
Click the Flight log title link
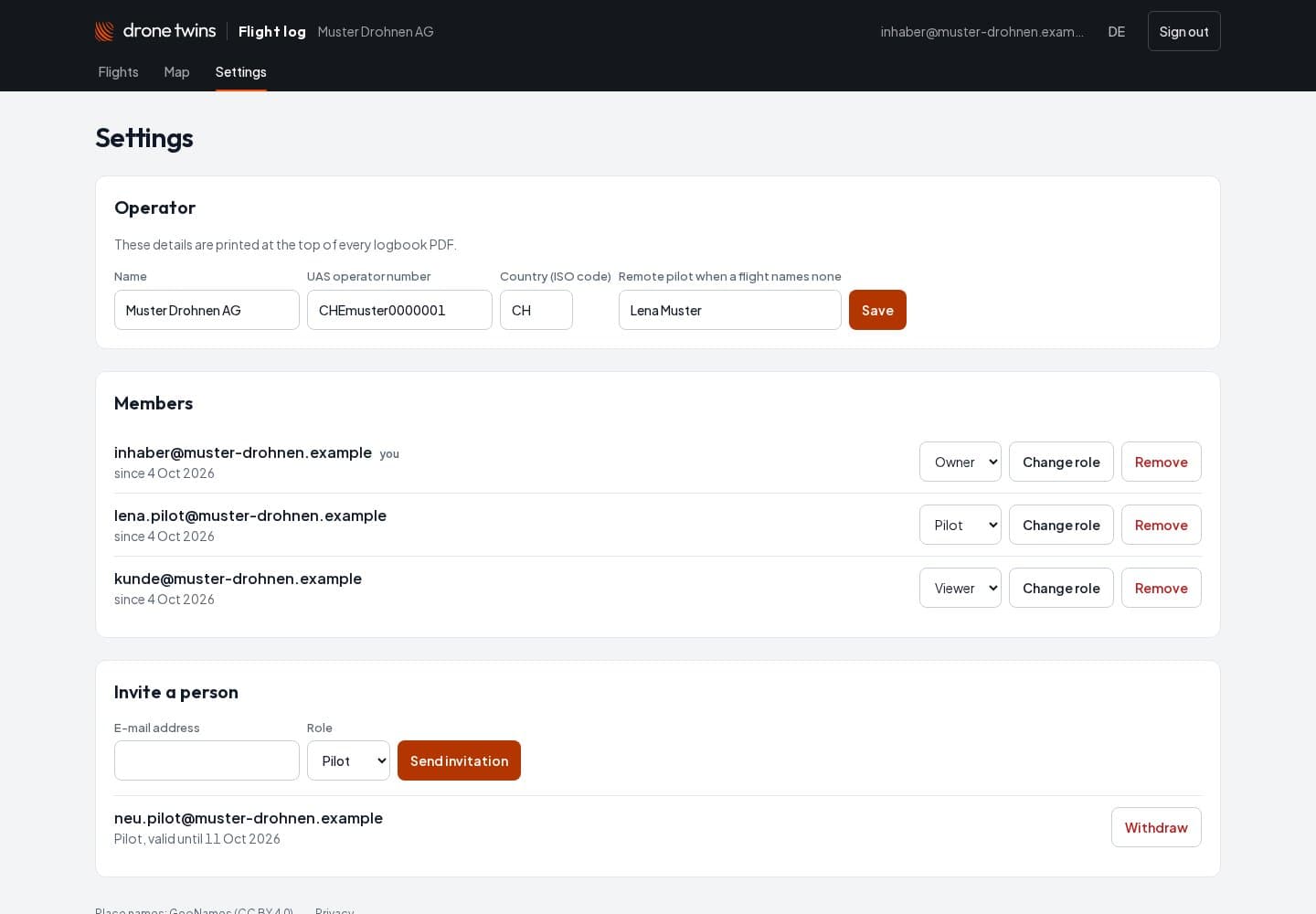272,31
